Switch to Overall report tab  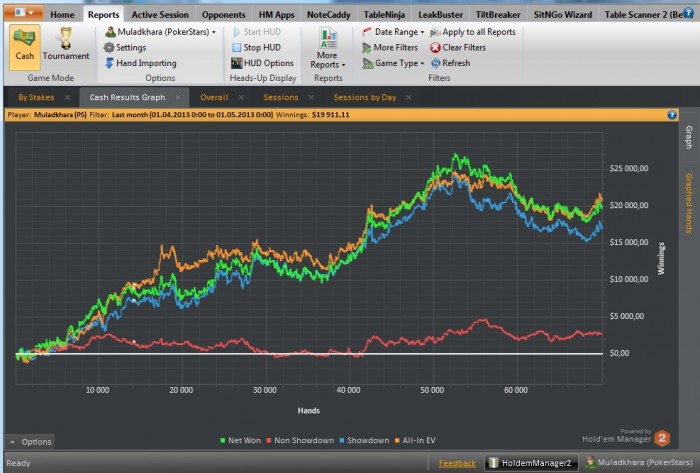click(214, 97)
